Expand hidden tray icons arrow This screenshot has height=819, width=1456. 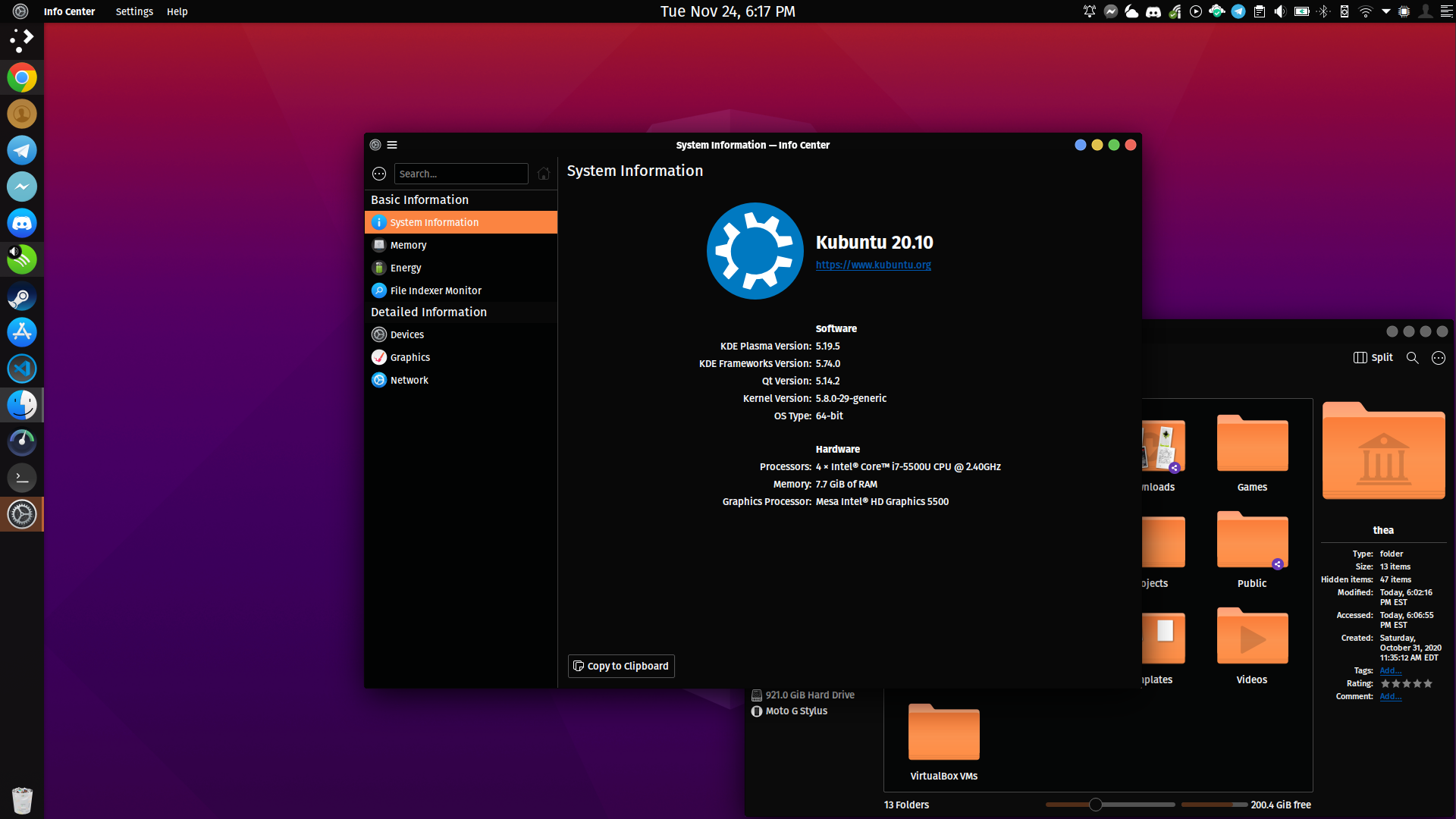pos(1385,11)
